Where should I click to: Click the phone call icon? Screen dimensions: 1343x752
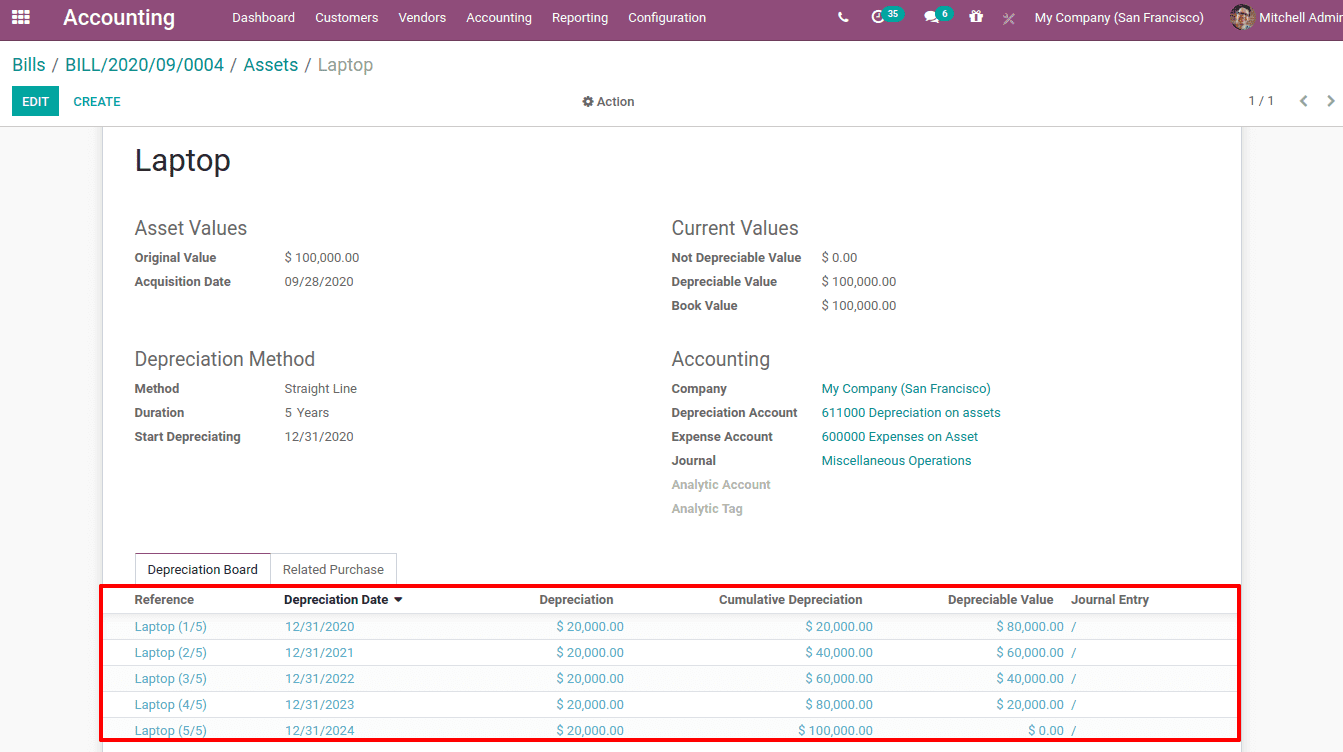pos(844,18)
